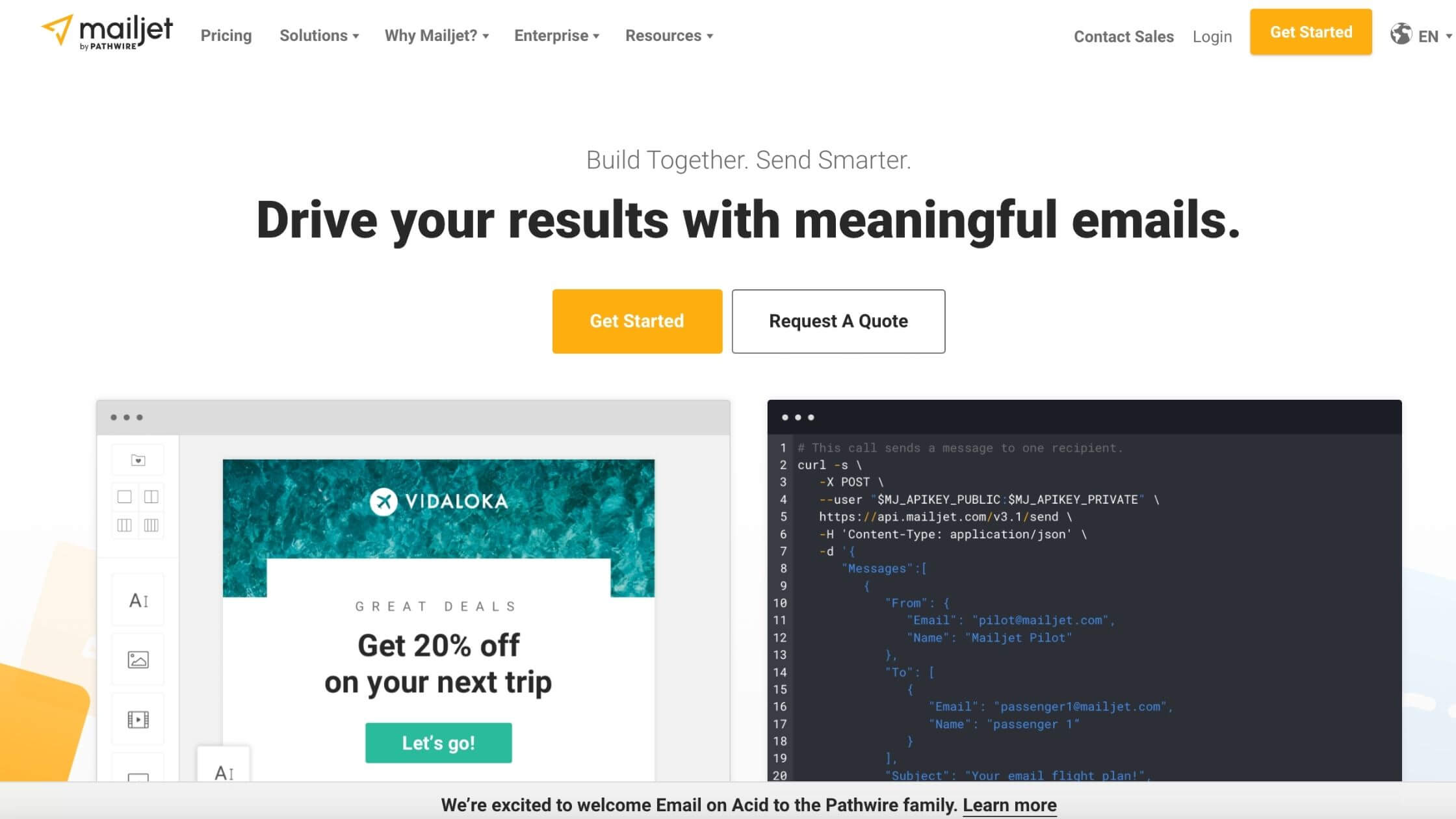This screenshot has width=1456, height=819.
Task: Click the image/photo block icon
Action: click(x=138, y=659)
